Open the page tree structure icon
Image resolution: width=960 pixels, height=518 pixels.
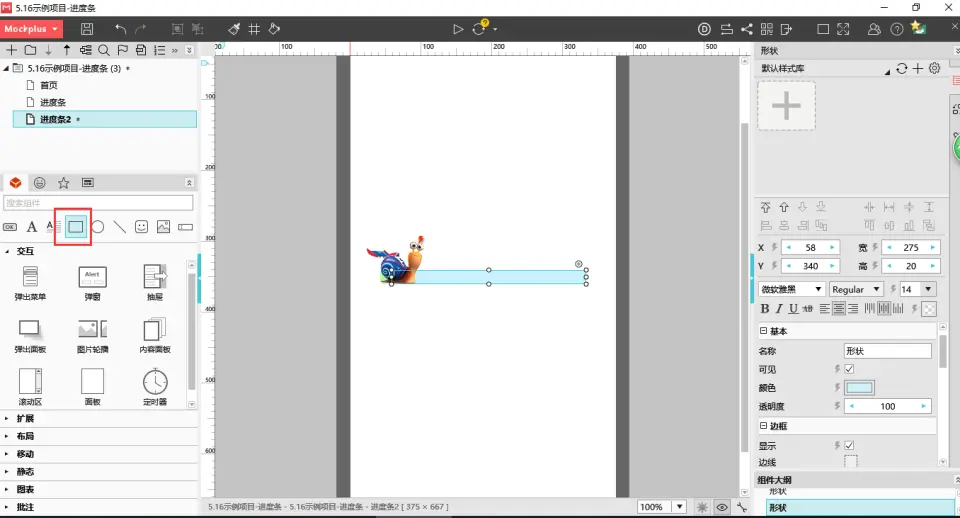point(86,50)
